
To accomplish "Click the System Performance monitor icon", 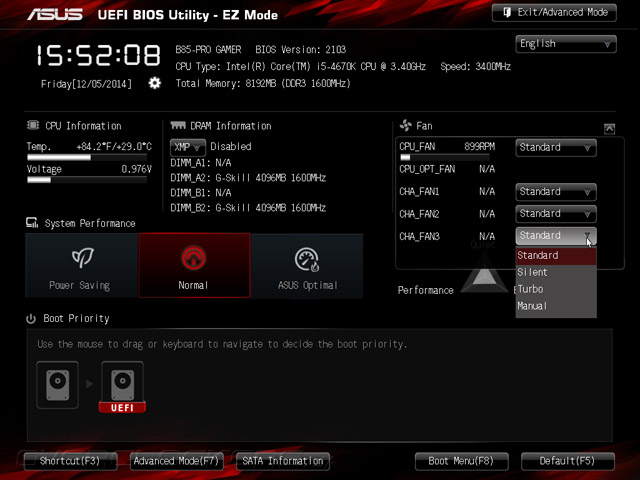I will 32,222.
